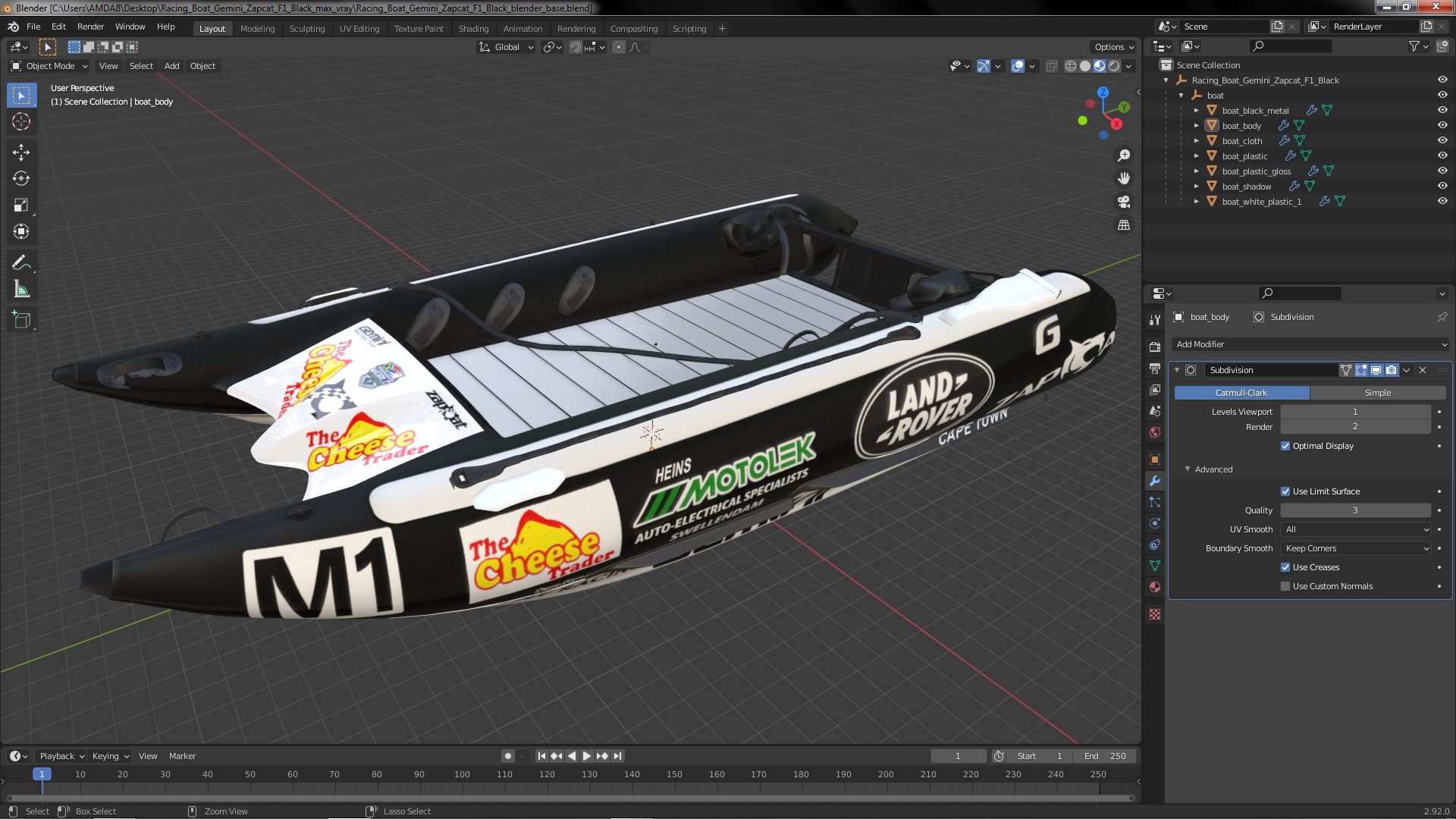The height and width of the screenshot is (819, 1456).
Task: Open the Object Data properties tab
Action: [1155, 566]
